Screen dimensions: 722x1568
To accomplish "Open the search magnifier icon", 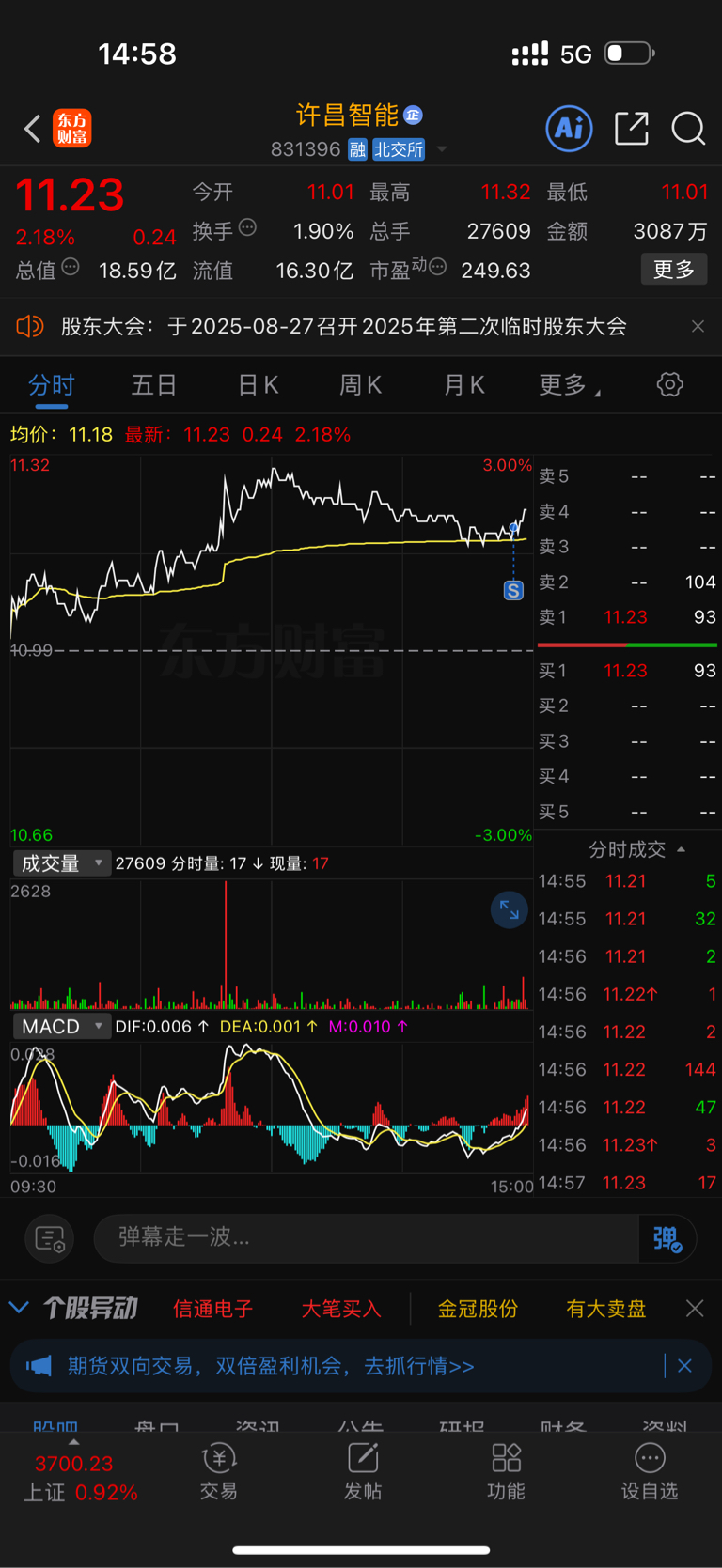I will click(688, 129).
